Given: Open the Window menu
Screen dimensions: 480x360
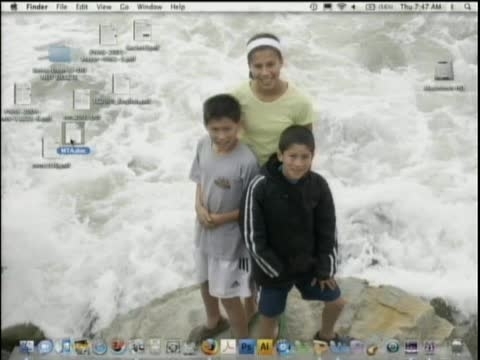Looking at the screenshot, I should tap(149, 7).
